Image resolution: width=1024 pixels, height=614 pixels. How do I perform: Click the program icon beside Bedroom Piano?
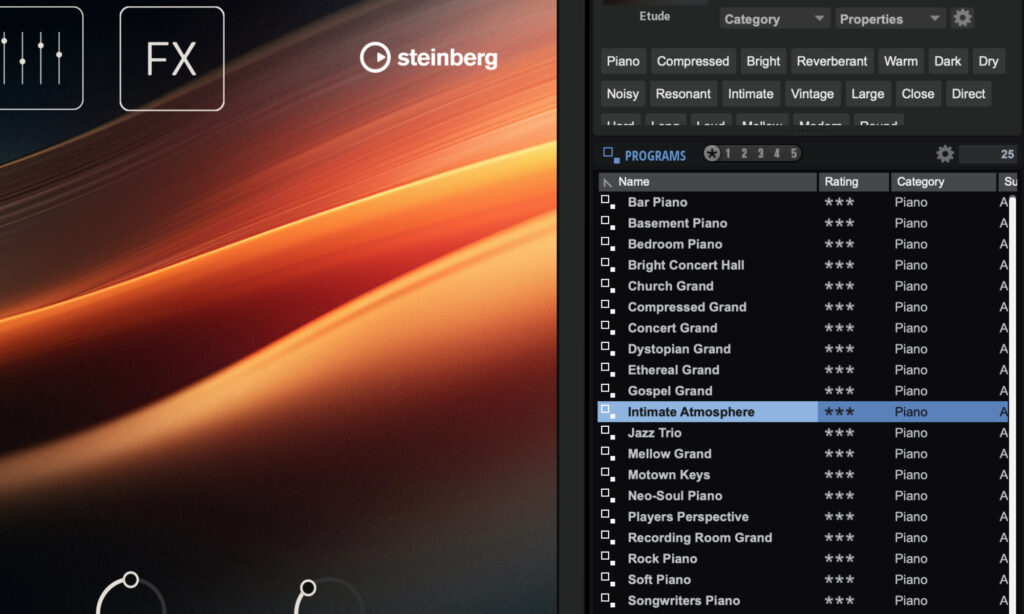(x=608, y=244)
